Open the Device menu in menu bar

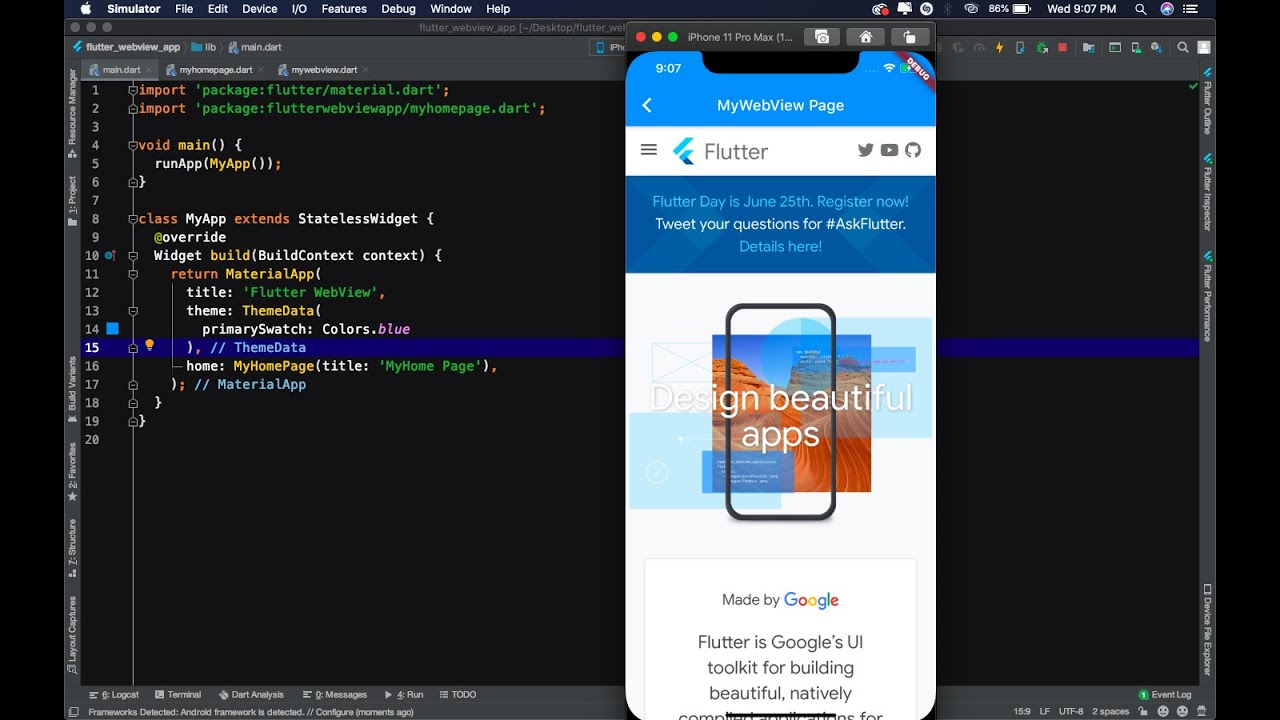click(260, 9)
